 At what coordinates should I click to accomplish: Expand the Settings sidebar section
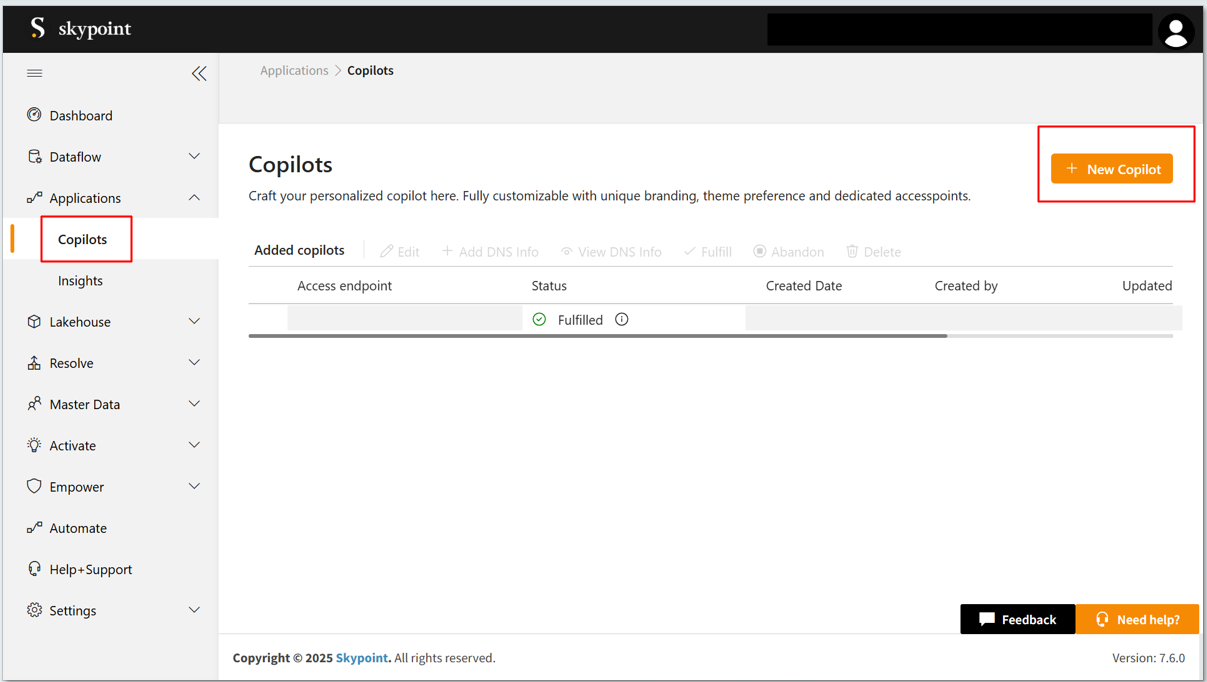[111, 611]
